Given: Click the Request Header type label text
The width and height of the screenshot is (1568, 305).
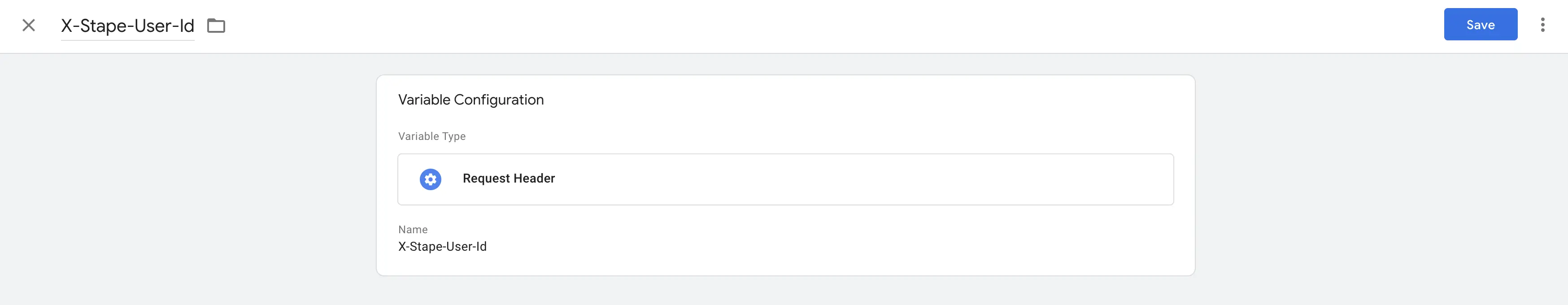Looking at the screenshot, I should tap(508, 179).
